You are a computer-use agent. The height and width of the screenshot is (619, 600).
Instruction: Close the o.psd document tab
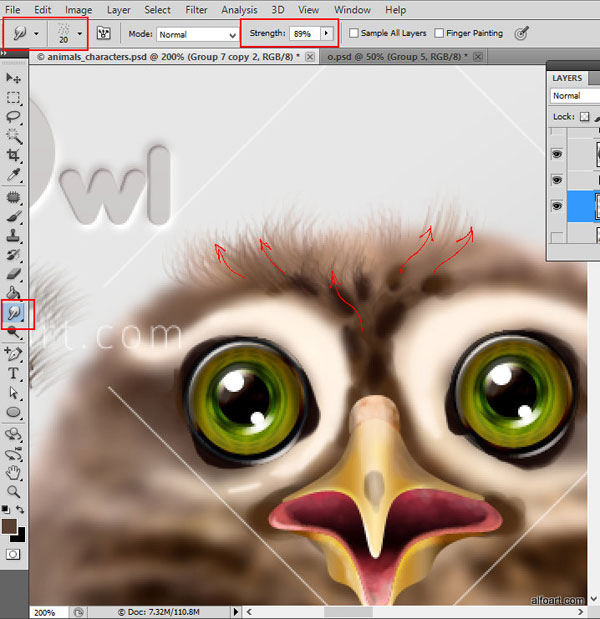pyautogui.click(x=478, y=57)
